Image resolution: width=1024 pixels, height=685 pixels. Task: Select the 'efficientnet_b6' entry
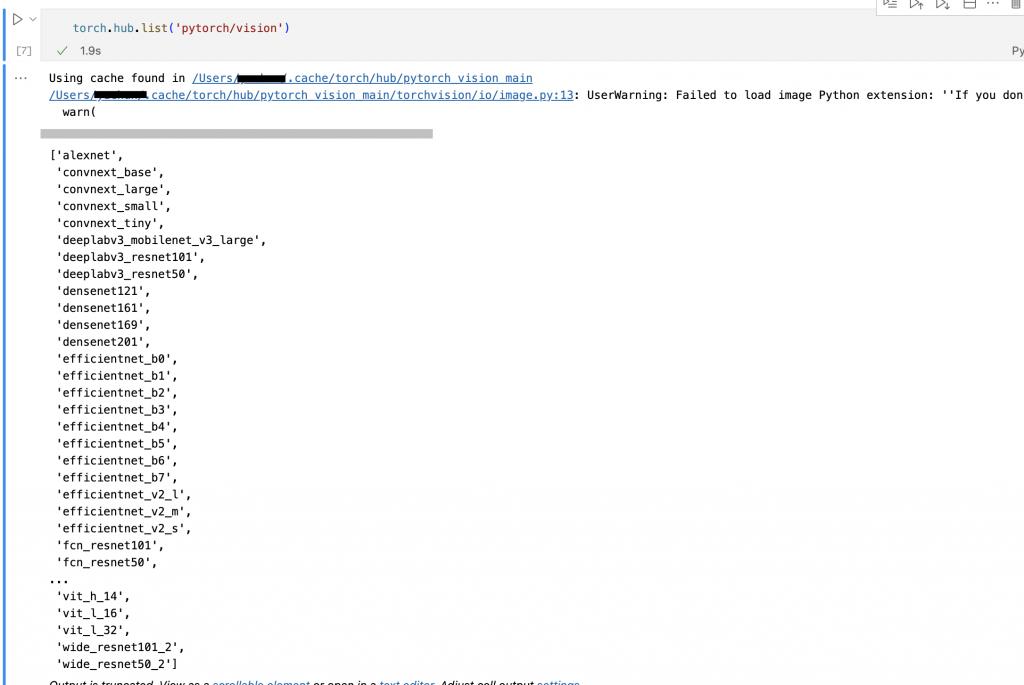pos(116,461)
